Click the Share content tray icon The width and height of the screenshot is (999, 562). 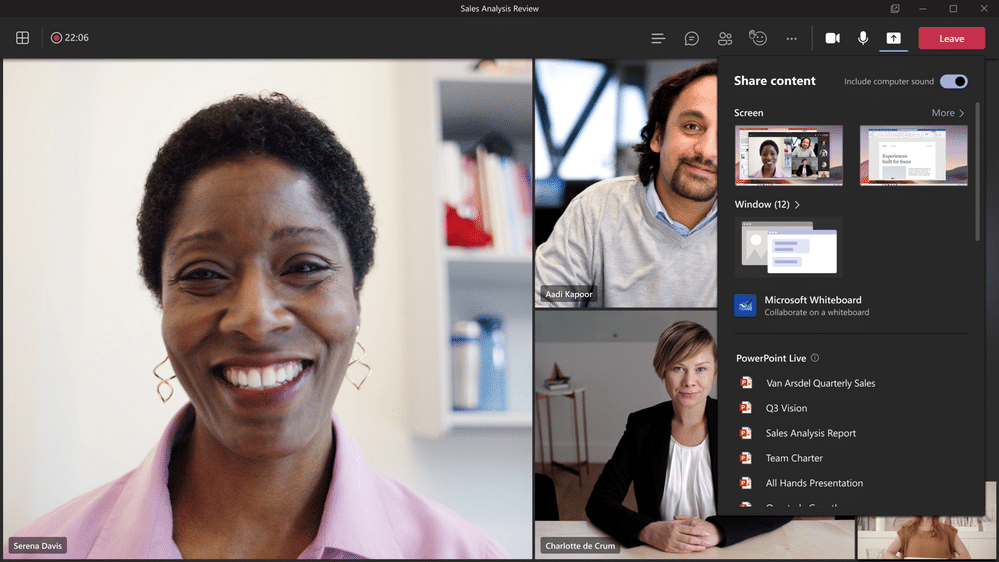(893, 38)
